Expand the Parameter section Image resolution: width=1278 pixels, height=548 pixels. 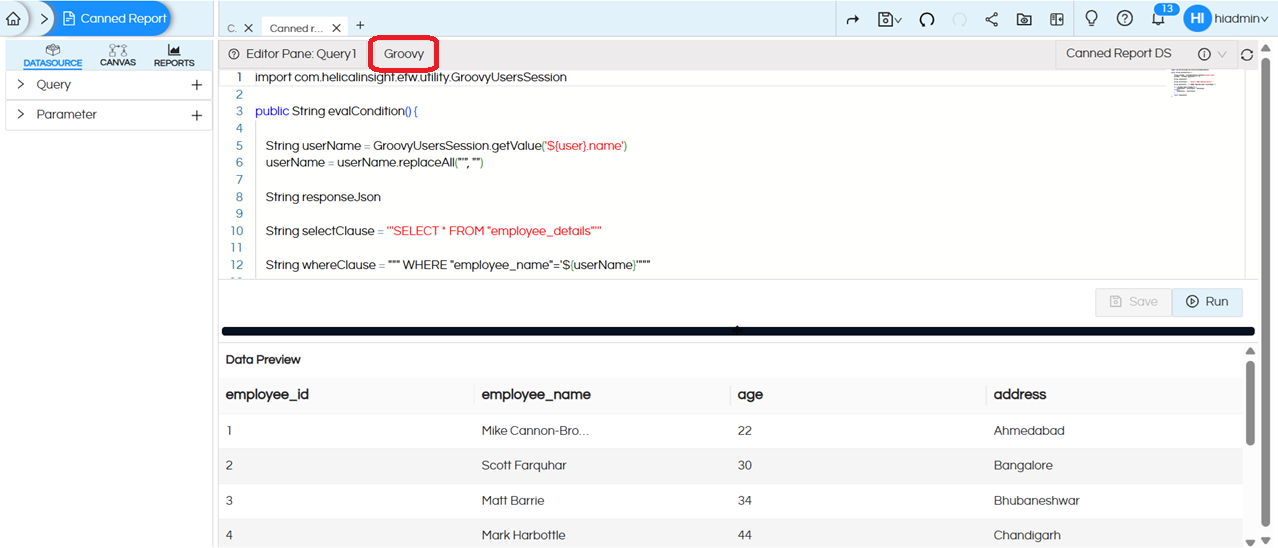click(21, 115)
